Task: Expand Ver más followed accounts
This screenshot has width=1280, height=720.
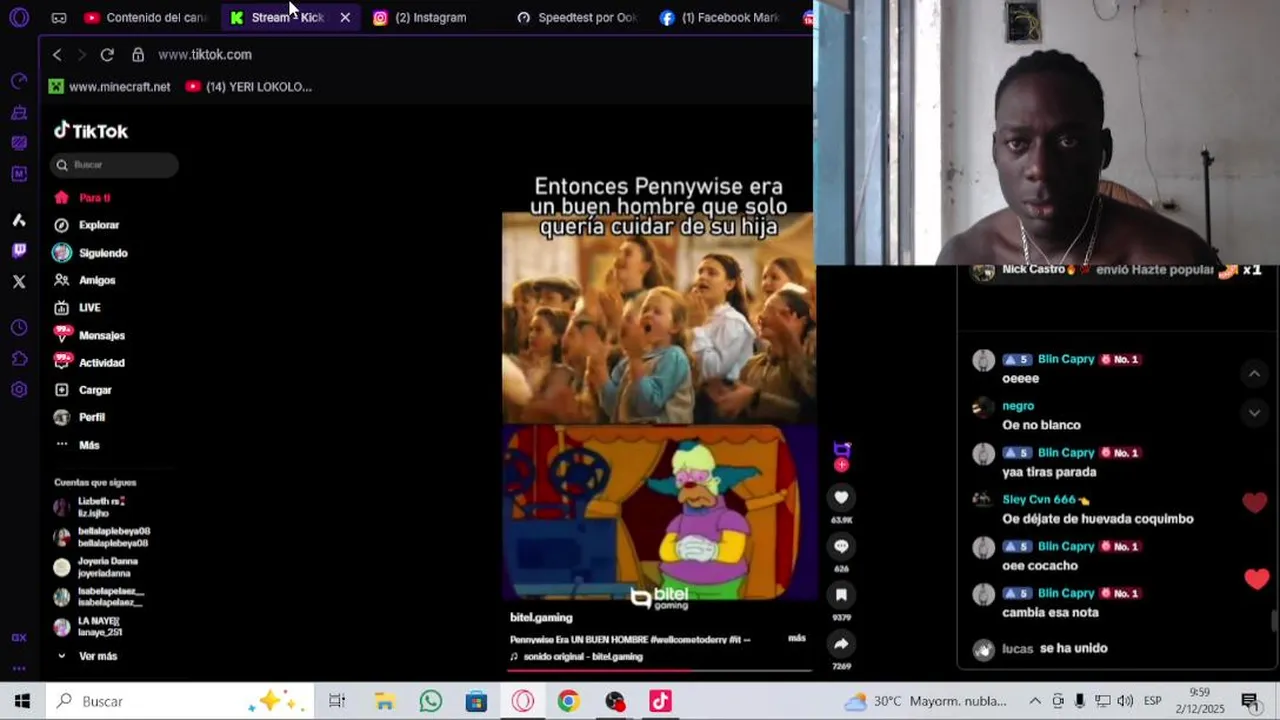Action: point(88,656)
